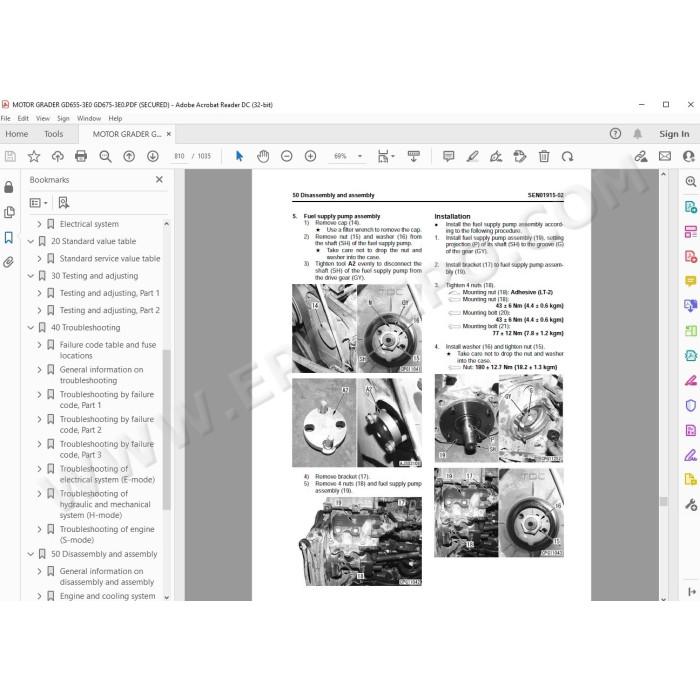700x700 pixels.
Task: Open the Sign document tool
Action: pos(496,156)
